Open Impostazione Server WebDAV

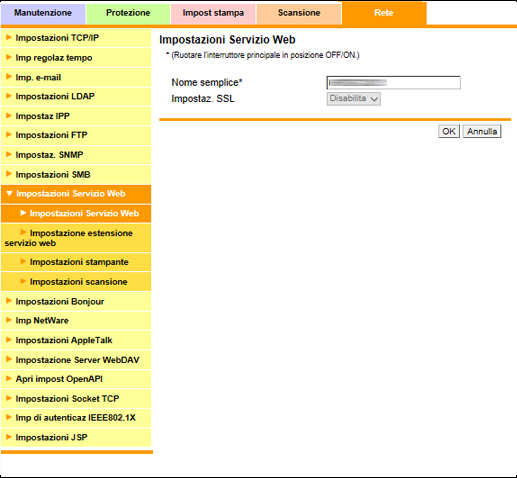pyautogui.click(x=76, y=360)
